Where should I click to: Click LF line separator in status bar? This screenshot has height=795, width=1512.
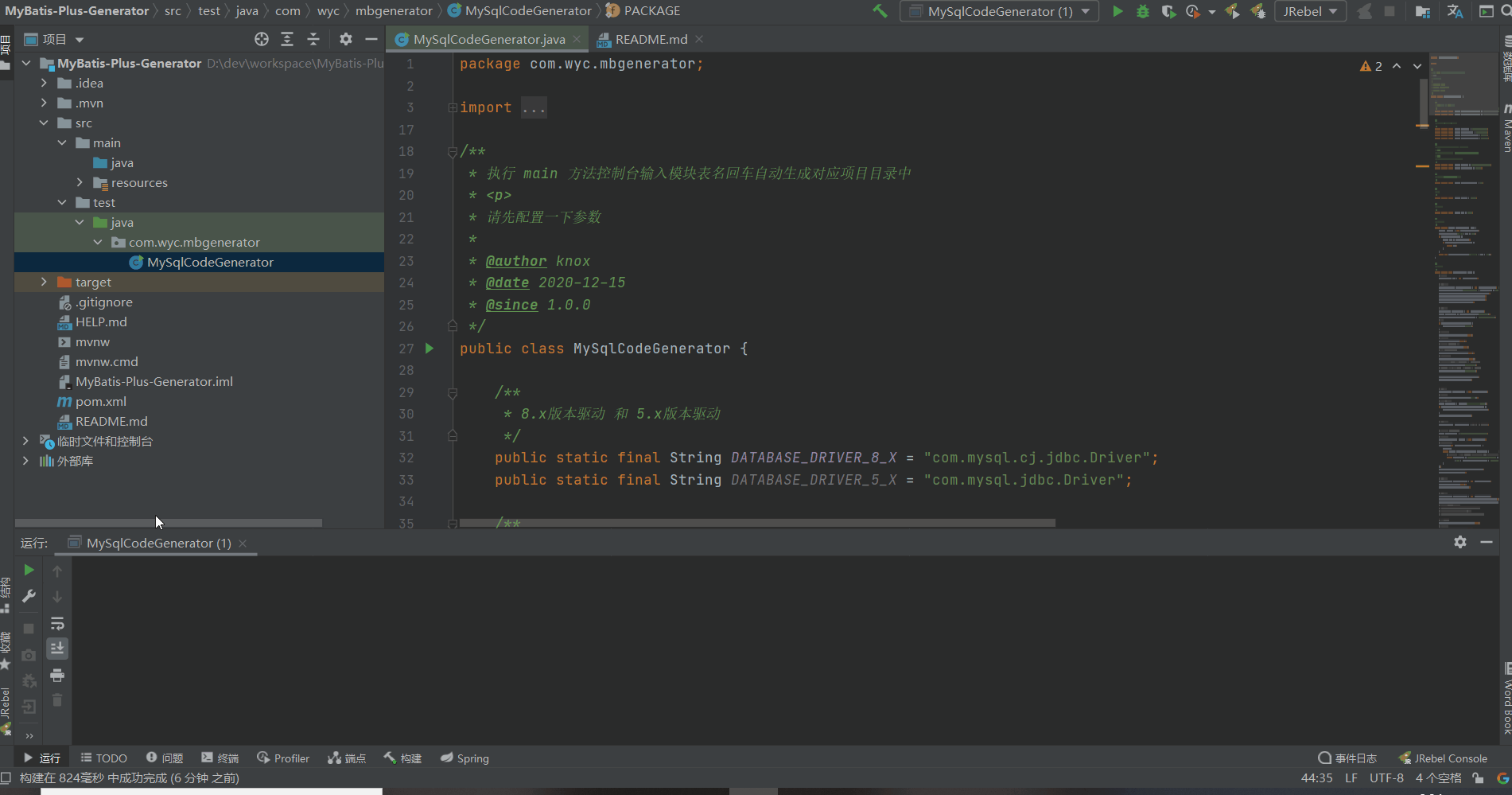(x=1351, y=778)
